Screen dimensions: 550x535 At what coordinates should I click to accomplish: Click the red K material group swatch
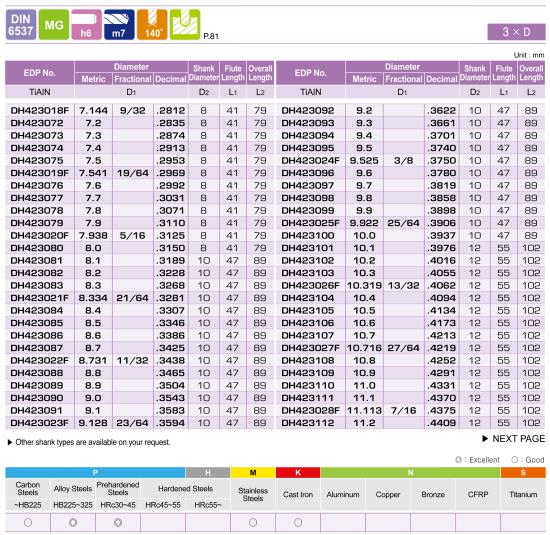[x=298, y=473]
